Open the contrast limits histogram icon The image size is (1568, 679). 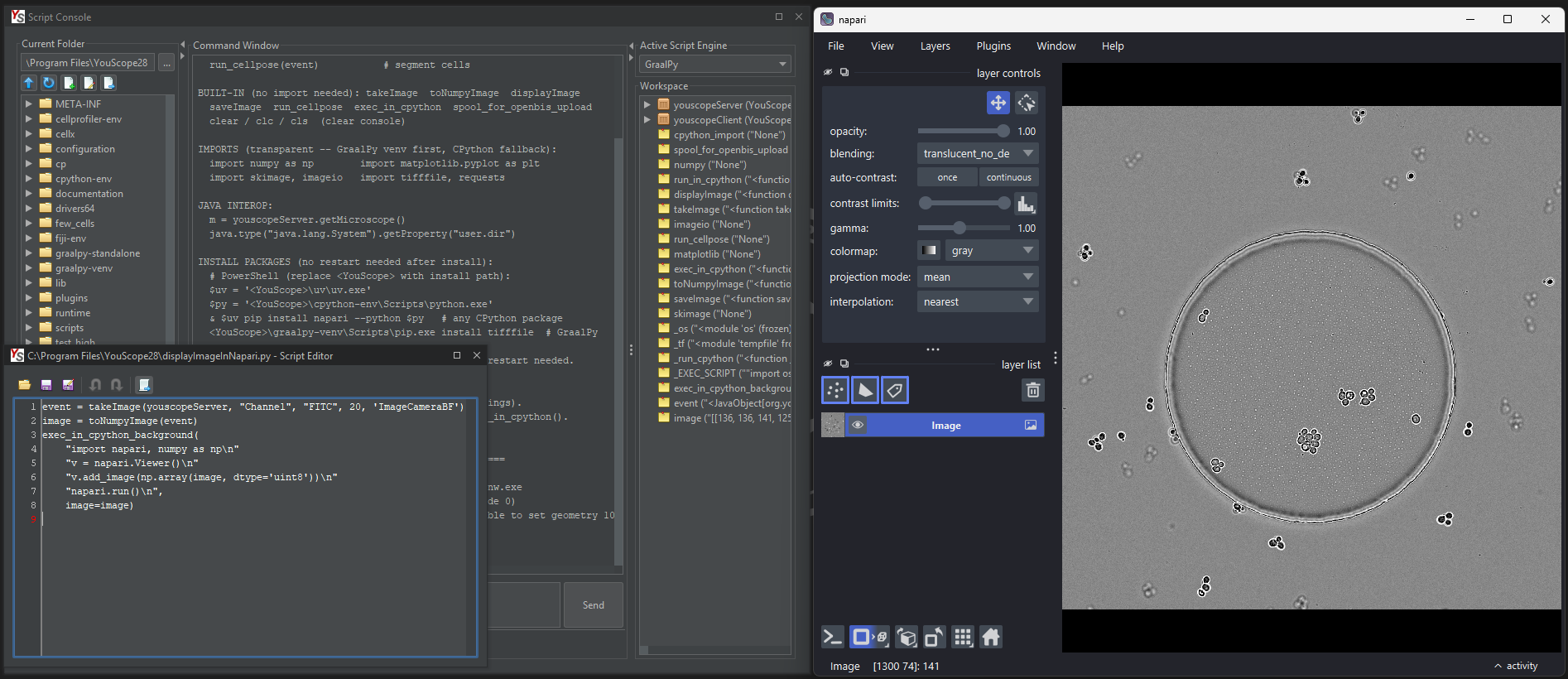1026,204
